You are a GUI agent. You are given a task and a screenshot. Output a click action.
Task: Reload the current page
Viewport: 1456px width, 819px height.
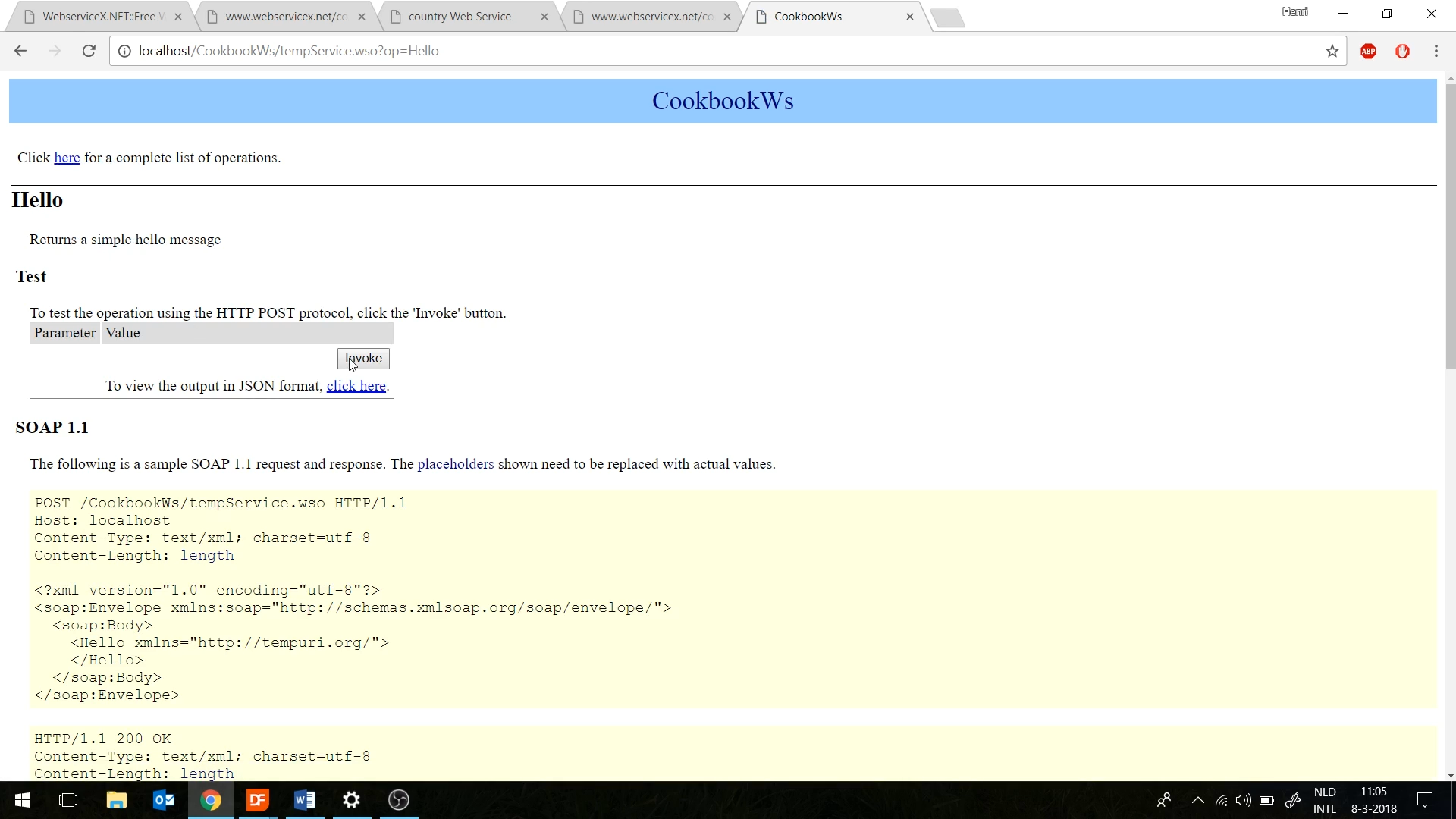[89, 51]
